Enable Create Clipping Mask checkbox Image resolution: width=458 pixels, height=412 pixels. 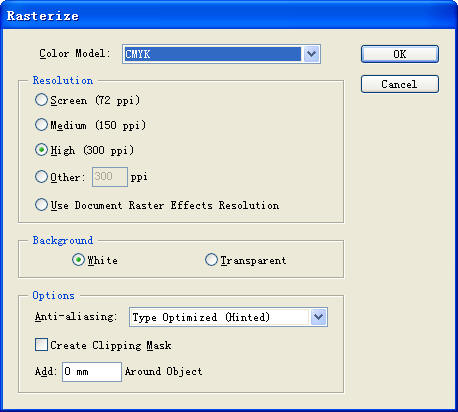[41, 345]
